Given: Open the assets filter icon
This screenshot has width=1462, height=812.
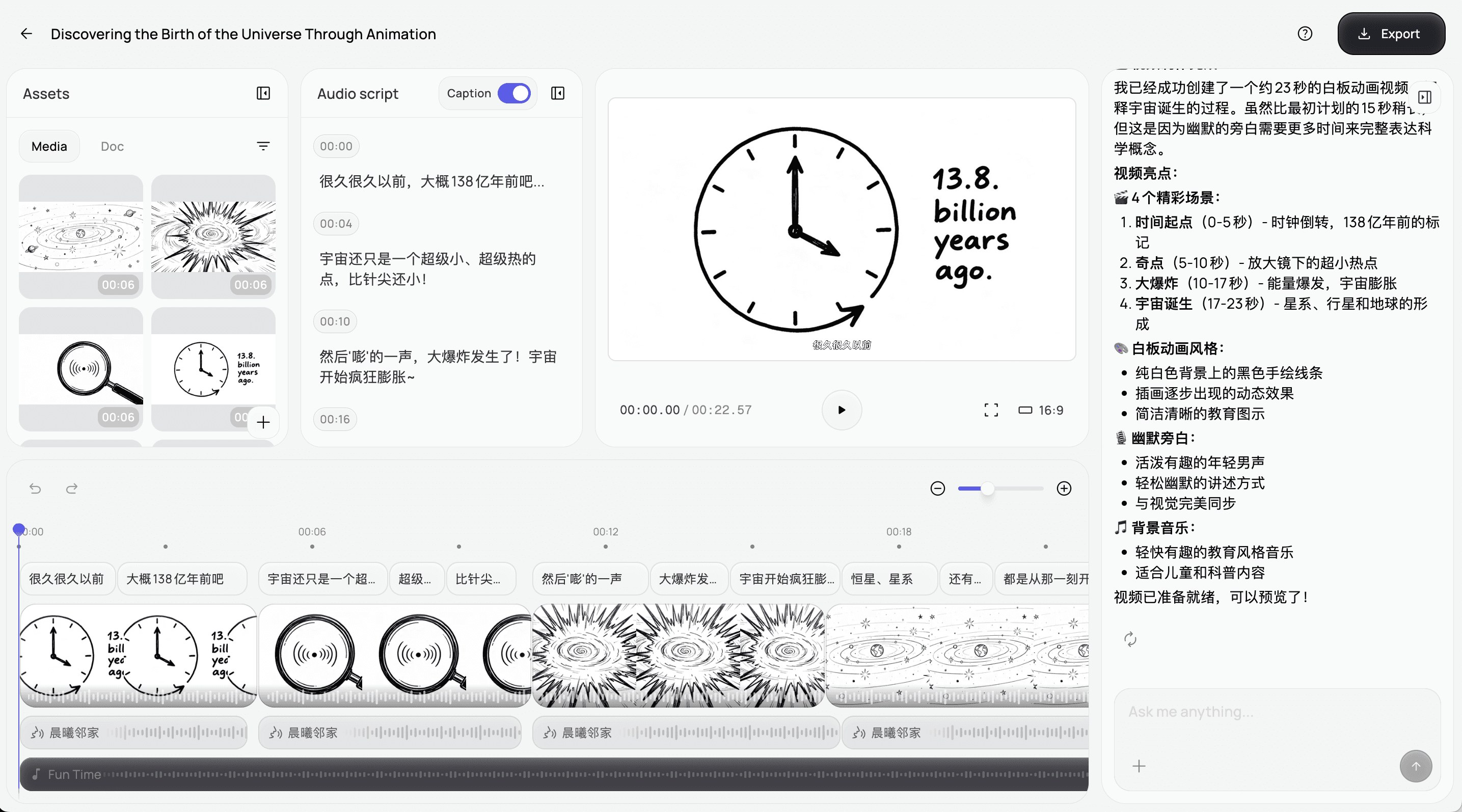Looking at the screenshot, I should point(263,146).
